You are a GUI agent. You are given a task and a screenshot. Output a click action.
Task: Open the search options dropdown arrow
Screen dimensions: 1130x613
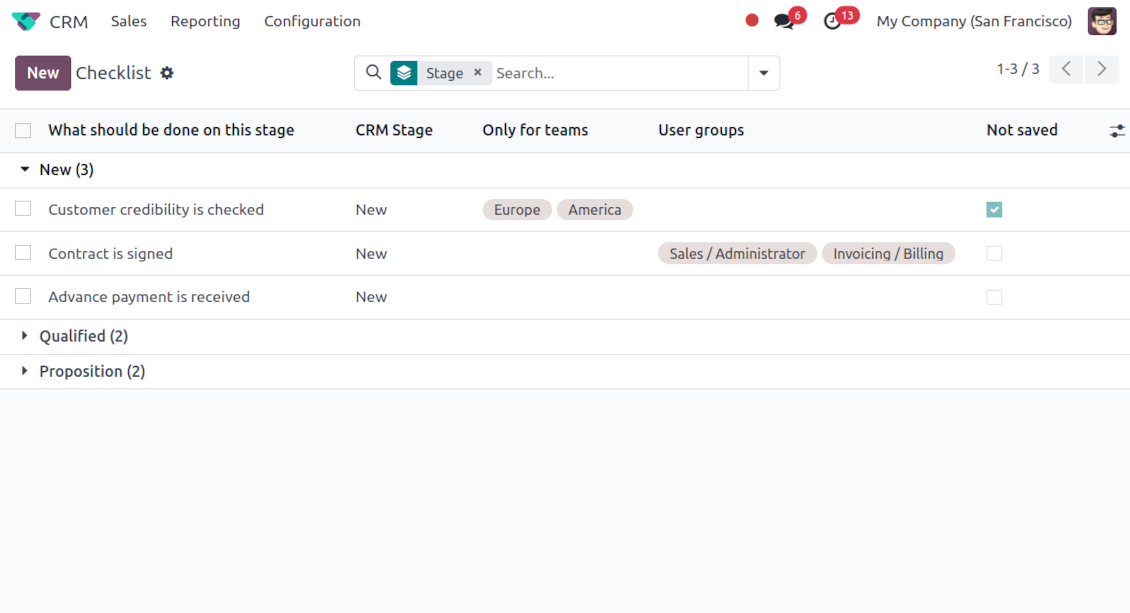pos(764,73)
